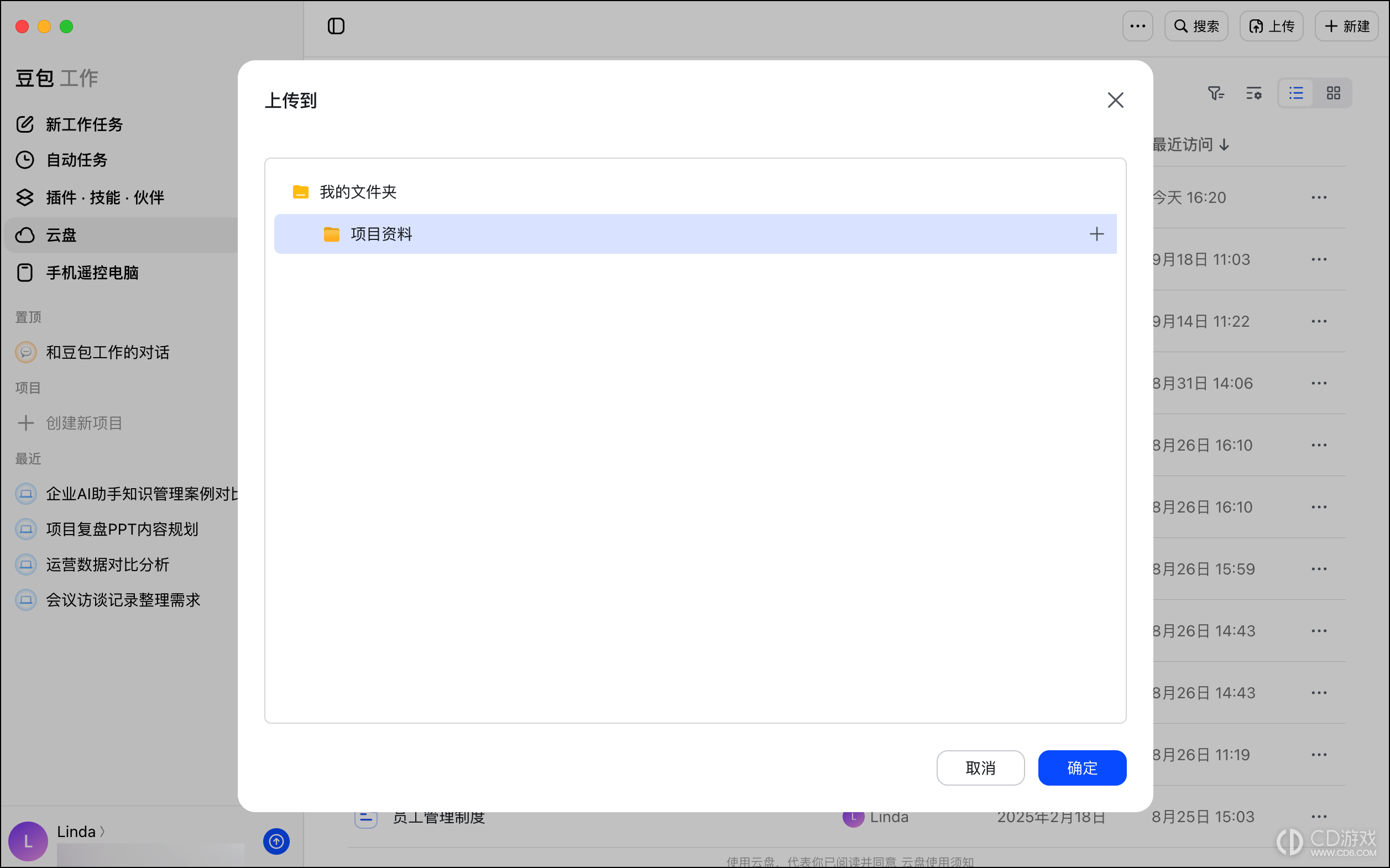Switch to grid view
Viewport: 1390px width, 868px height.
click(x=1333, y=93)
